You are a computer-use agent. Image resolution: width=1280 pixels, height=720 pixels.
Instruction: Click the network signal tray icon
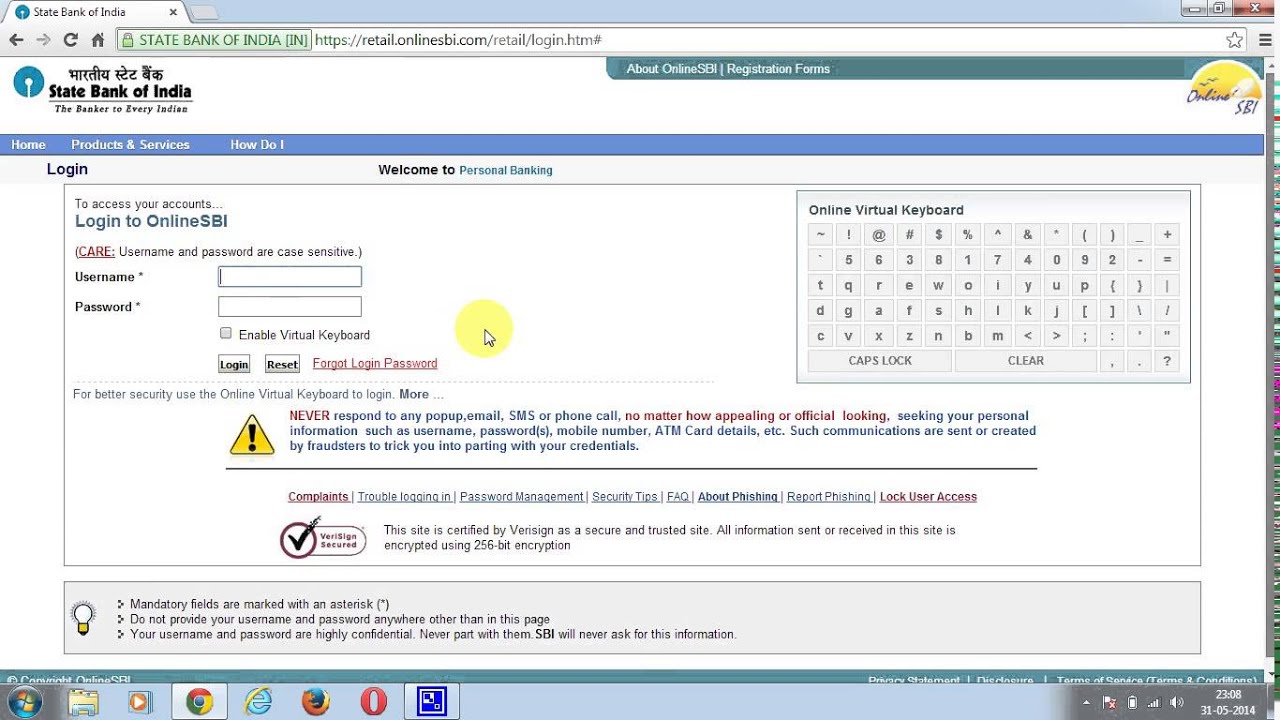click(x=1154, y=703)
